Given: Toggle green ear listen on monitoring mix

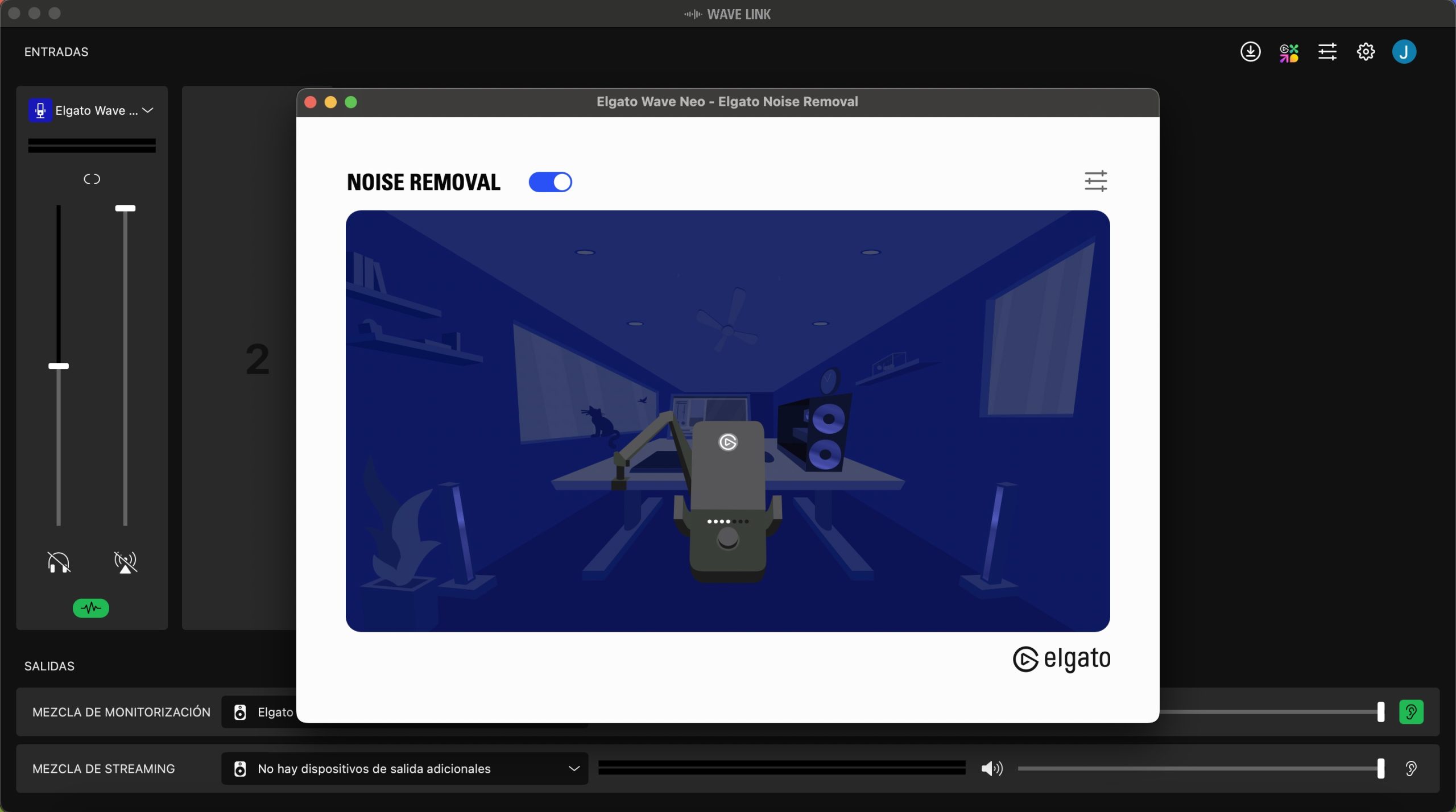Looking at the screenshot, I should pyautogui.click(x=1411, y=712).
